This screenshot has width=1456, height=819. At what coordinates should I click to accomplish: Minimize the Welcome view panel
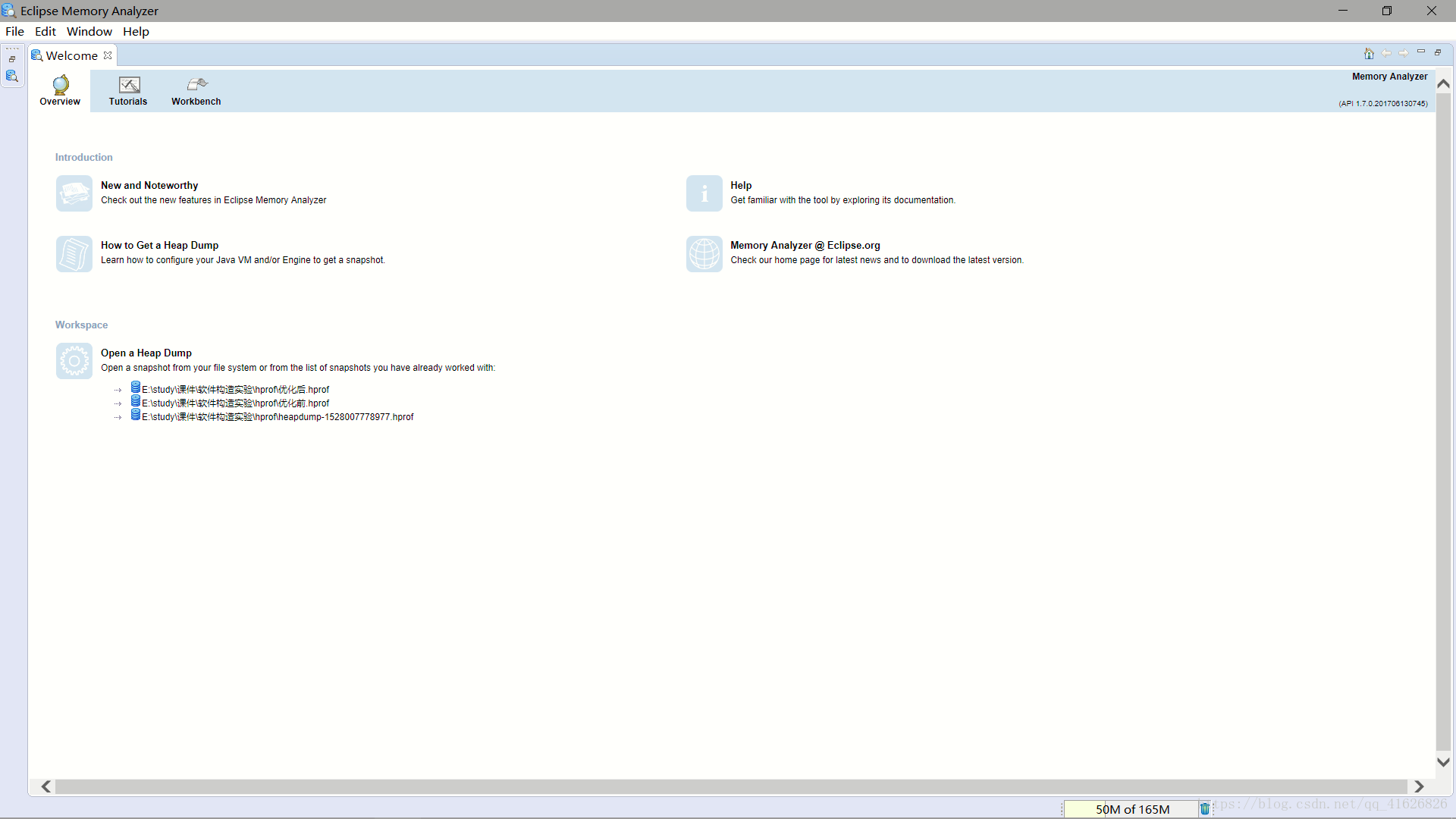point(1421,52)
